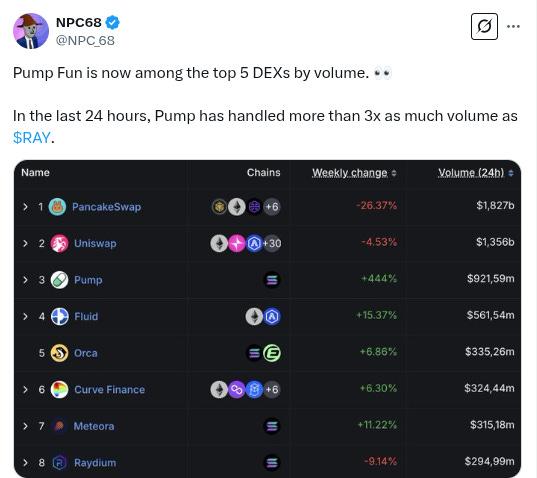Click the +30 chains badge for Uniswap
Image resolution: width=537 pixels, height=478 pixels.
tap(272, 243)
